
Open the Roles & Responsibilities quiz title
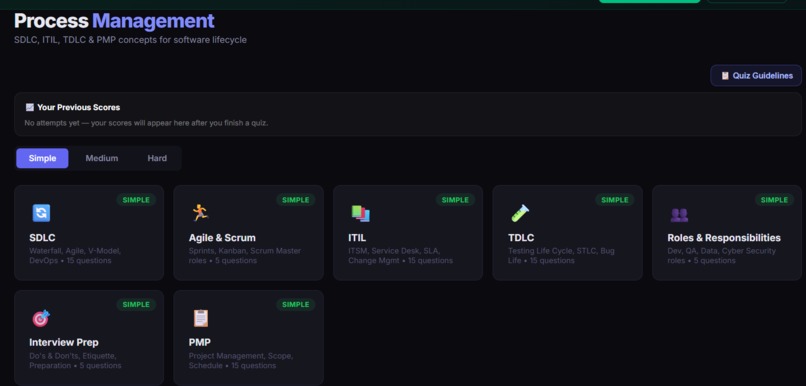(x=724, y=238)
